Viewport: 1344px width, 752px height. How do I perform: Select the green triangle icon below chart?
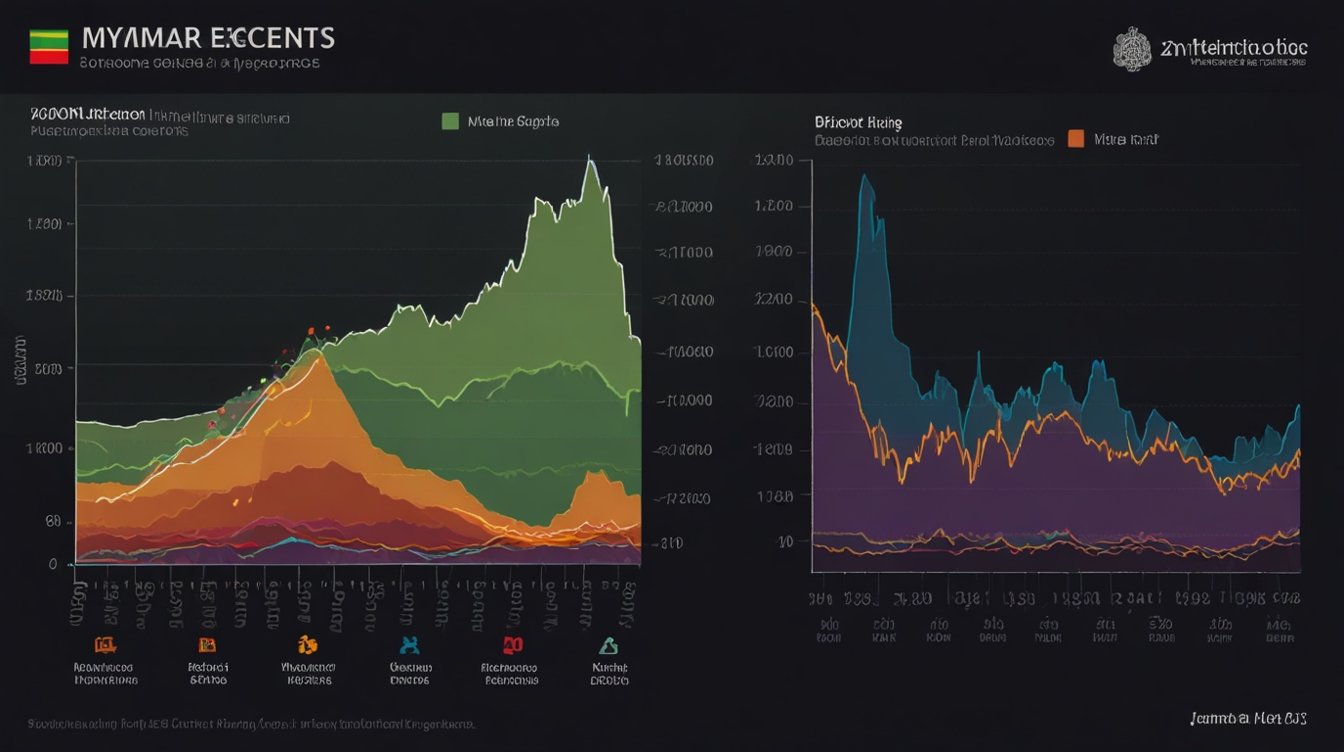(608, 645)
